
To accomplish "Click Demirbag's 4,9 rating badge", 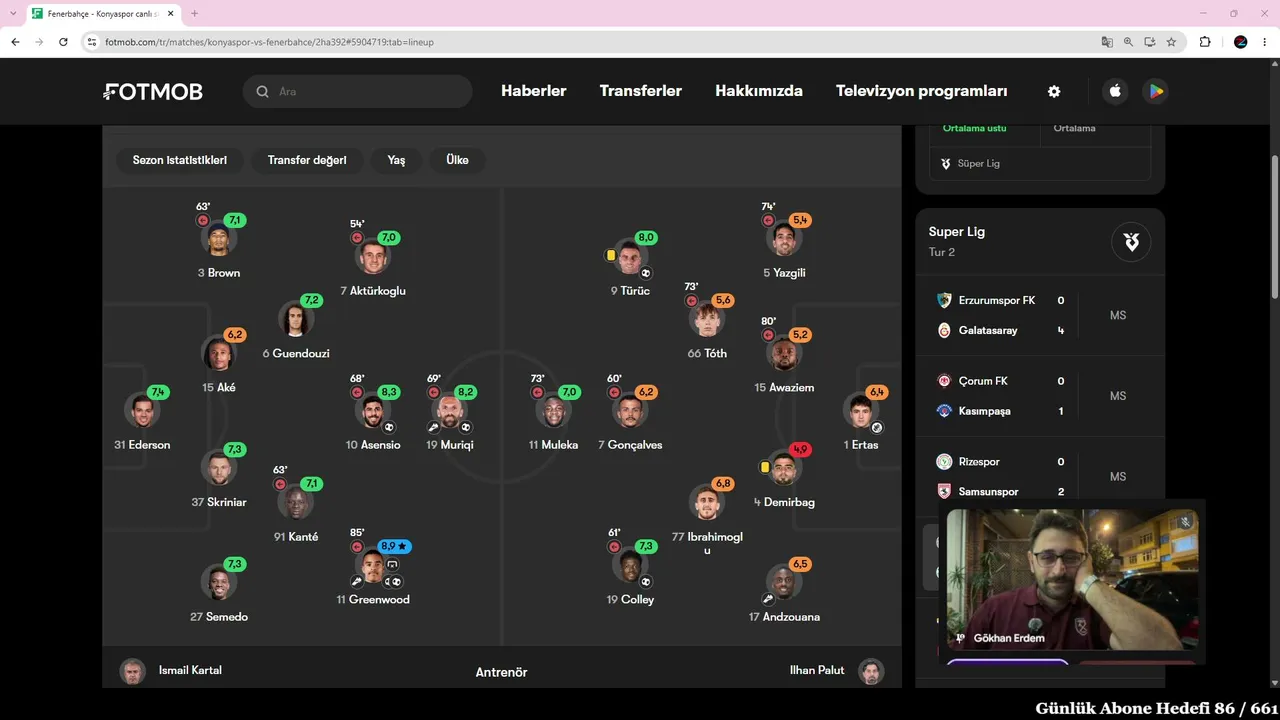I will click(x=800, y=449).
